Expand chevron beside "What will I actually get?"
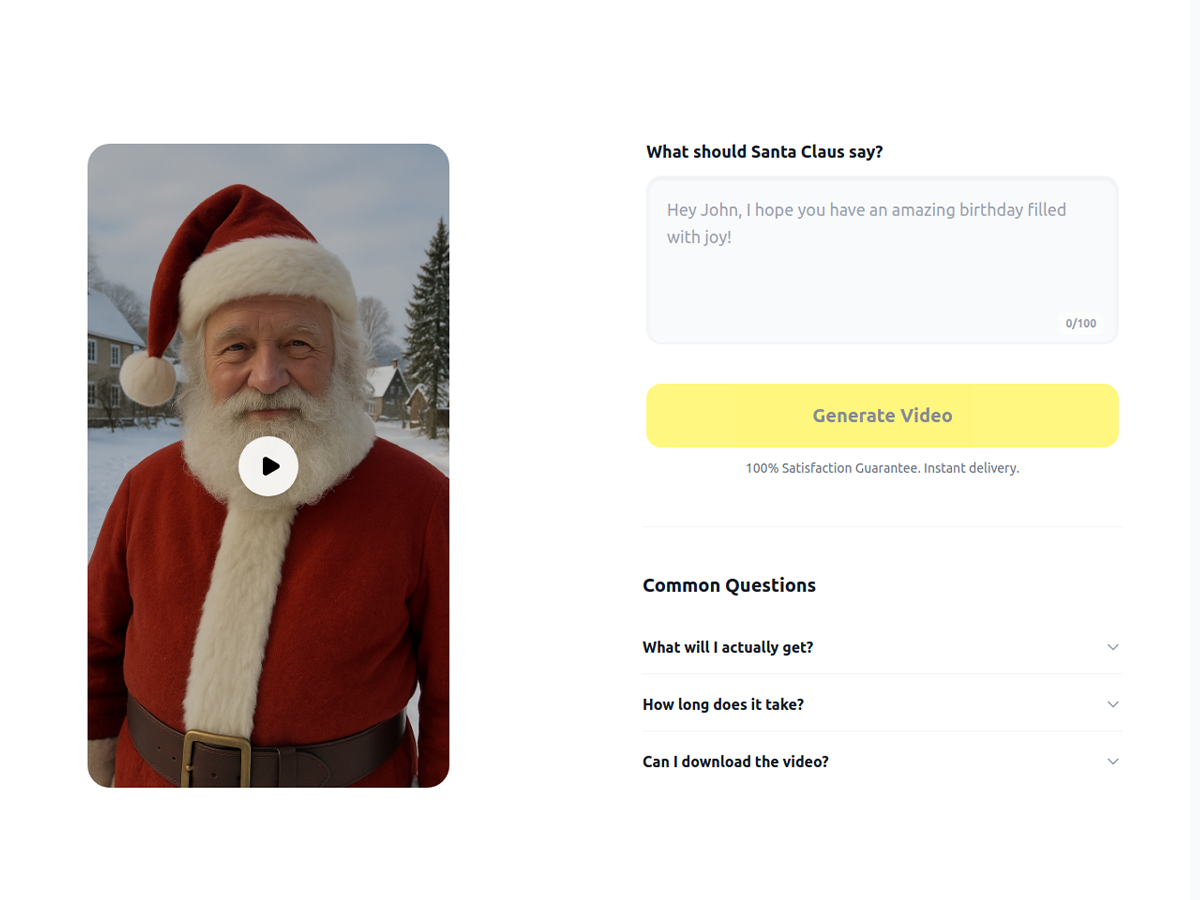Screen dimensions: 1200x900 pos(1112,647)
